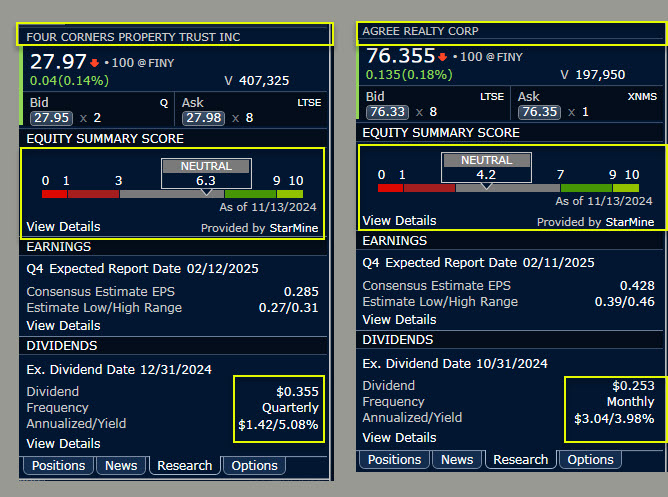
Task: Switch to Options tab in Four Corners panel
Action: (254, 465)
